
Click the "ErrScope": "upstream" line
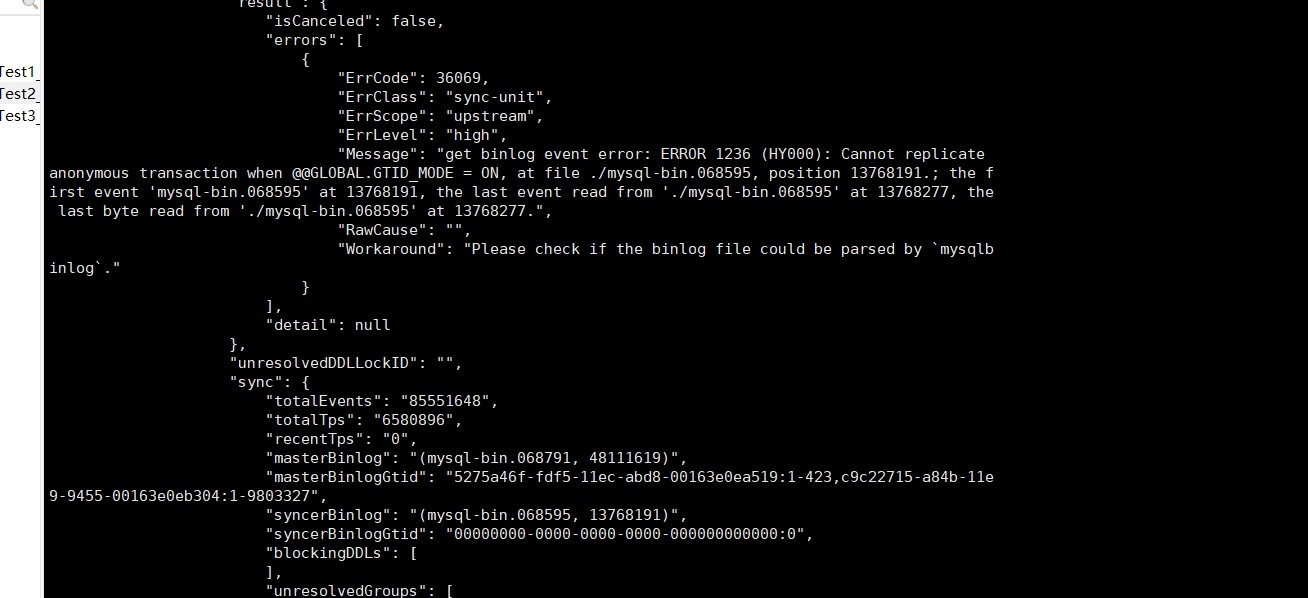click(x=440, y=116)
